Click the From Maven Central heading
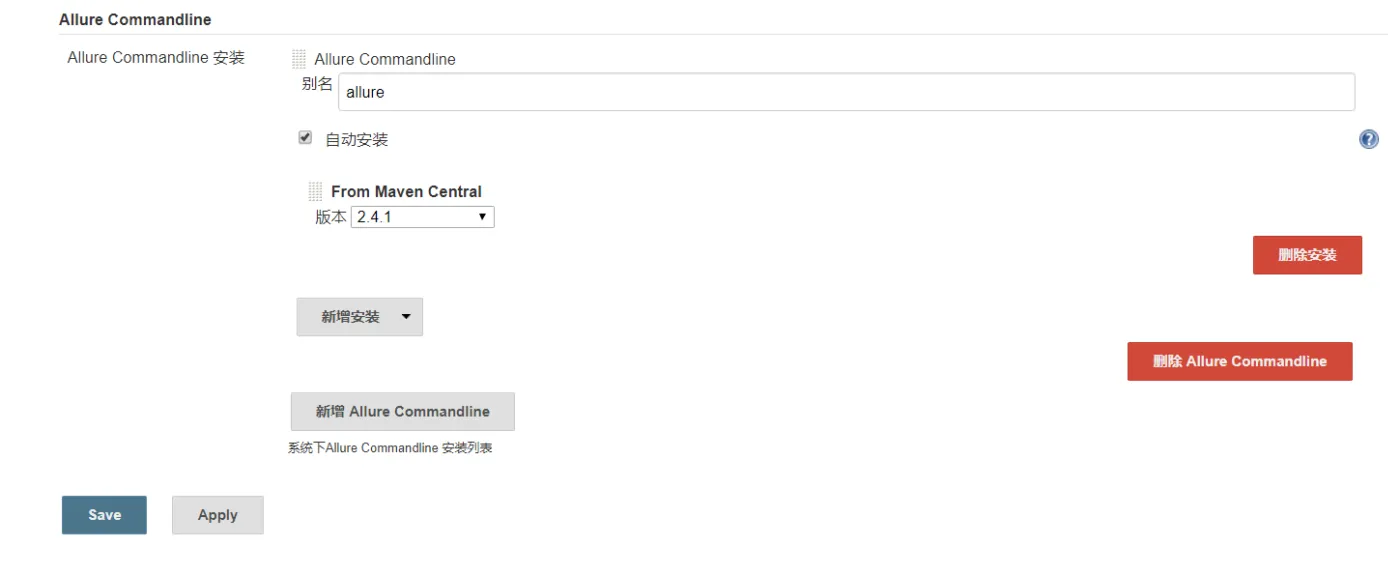Viewport: 1400px width, 575px height. [406, 191]
